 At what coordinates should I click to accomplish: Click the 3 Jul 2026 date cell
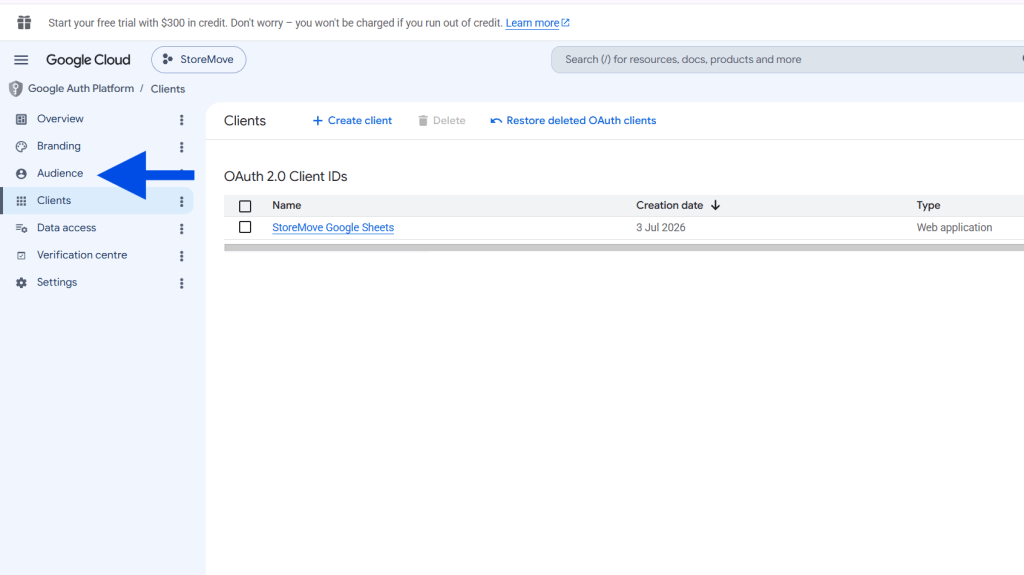click(661, 227)
